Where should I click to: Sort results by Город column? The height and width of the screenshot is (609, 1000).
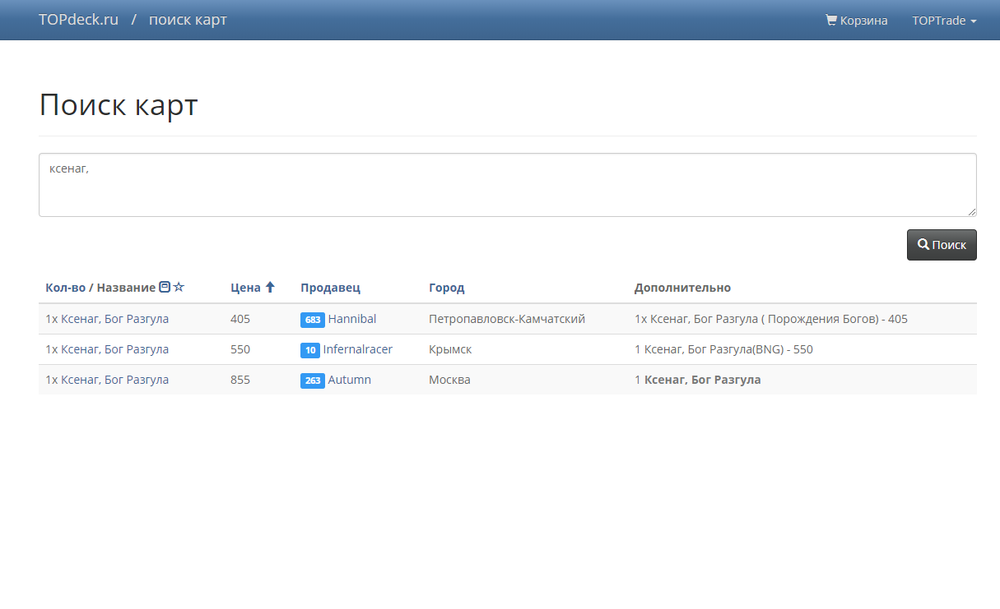point(446,288)
